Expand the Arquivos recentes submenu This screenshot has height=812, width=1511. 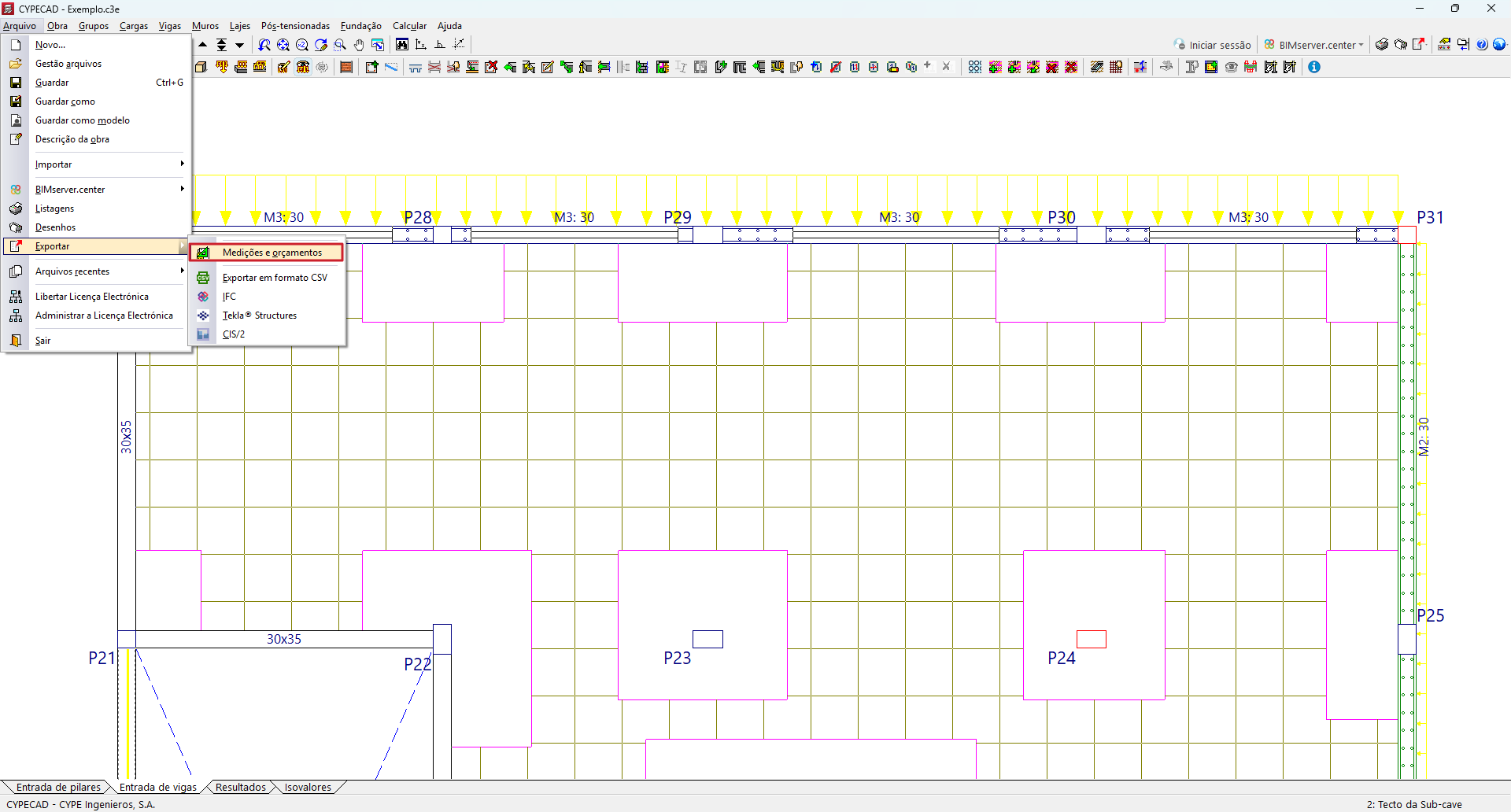(182, 271)
